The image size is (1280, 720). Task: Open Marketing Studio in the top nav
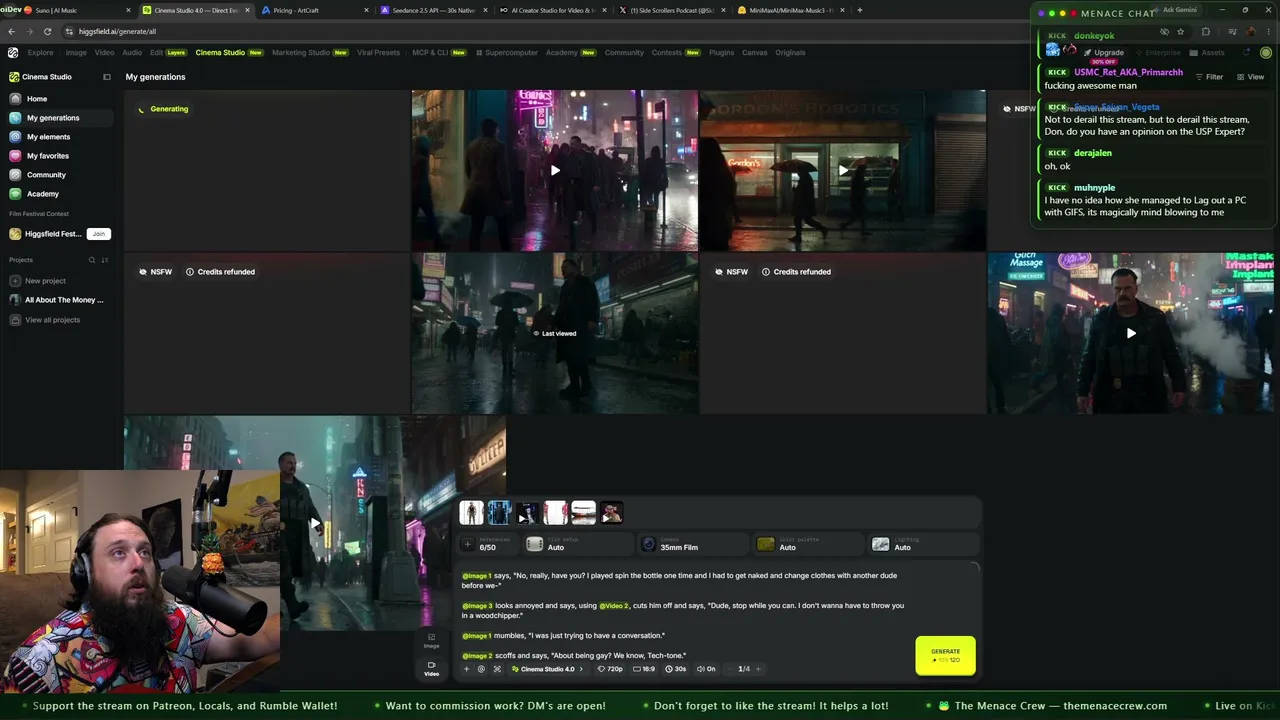tap(310, 52)
